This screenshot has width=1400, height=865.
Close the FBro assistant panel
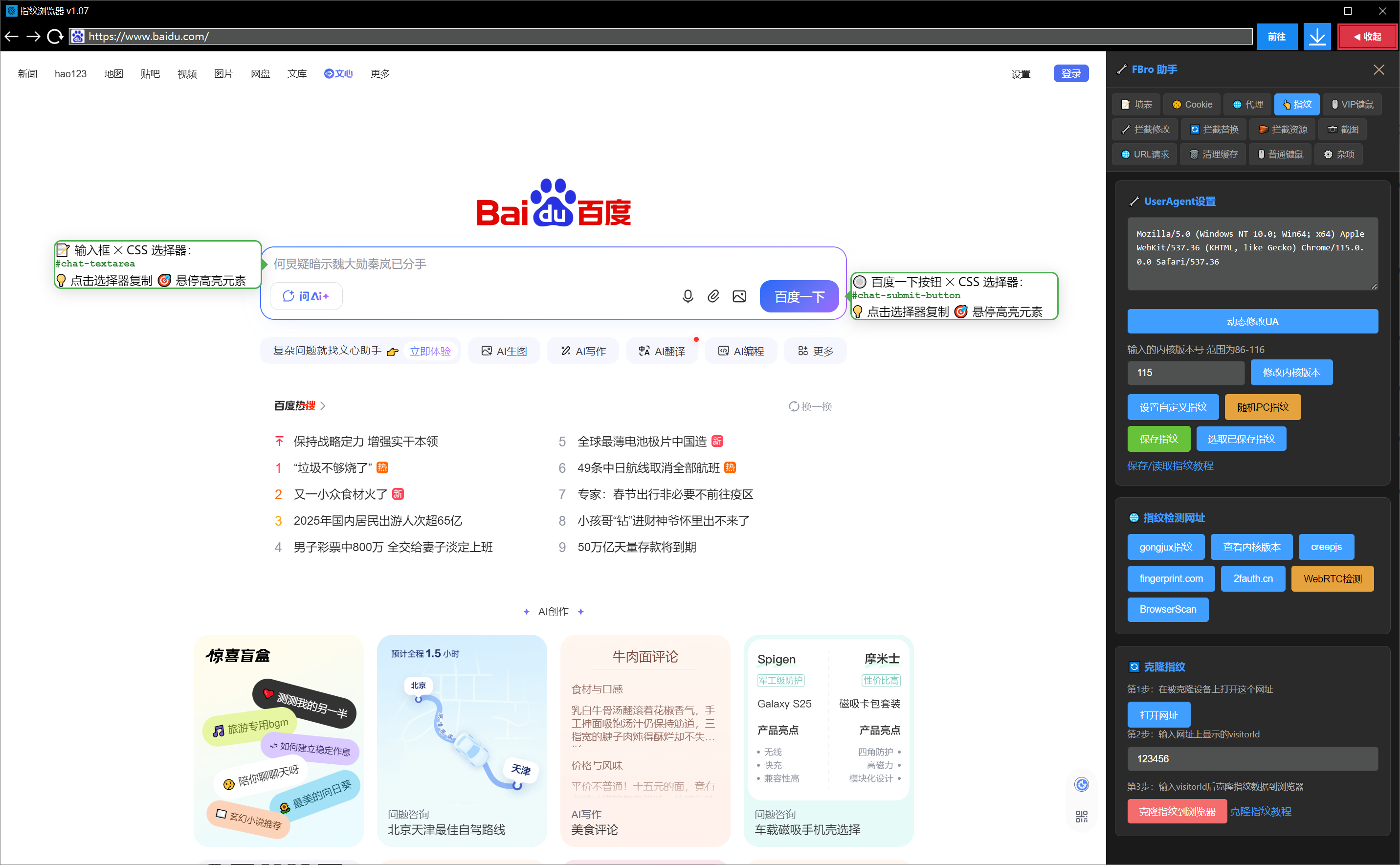1378,70
